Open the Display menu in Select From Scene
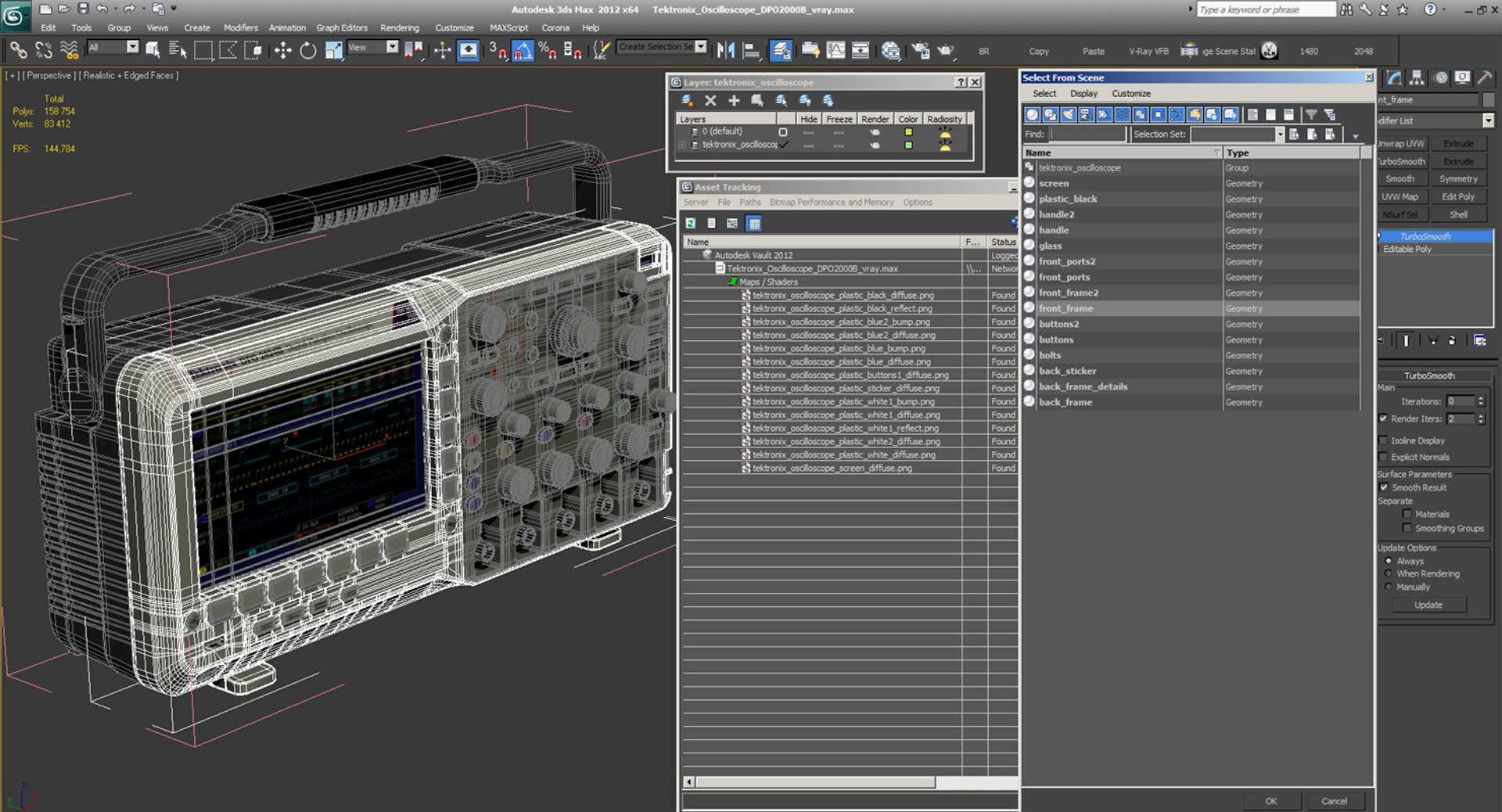The image size is (1502, 812). (x=1083, y=93)
